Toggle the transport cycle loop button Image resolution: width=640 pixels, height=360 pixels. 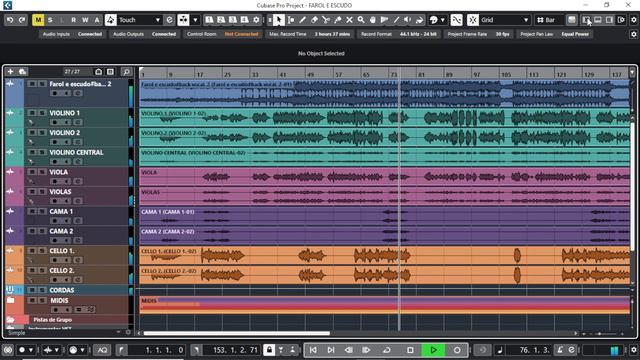(x=387, y=350)
